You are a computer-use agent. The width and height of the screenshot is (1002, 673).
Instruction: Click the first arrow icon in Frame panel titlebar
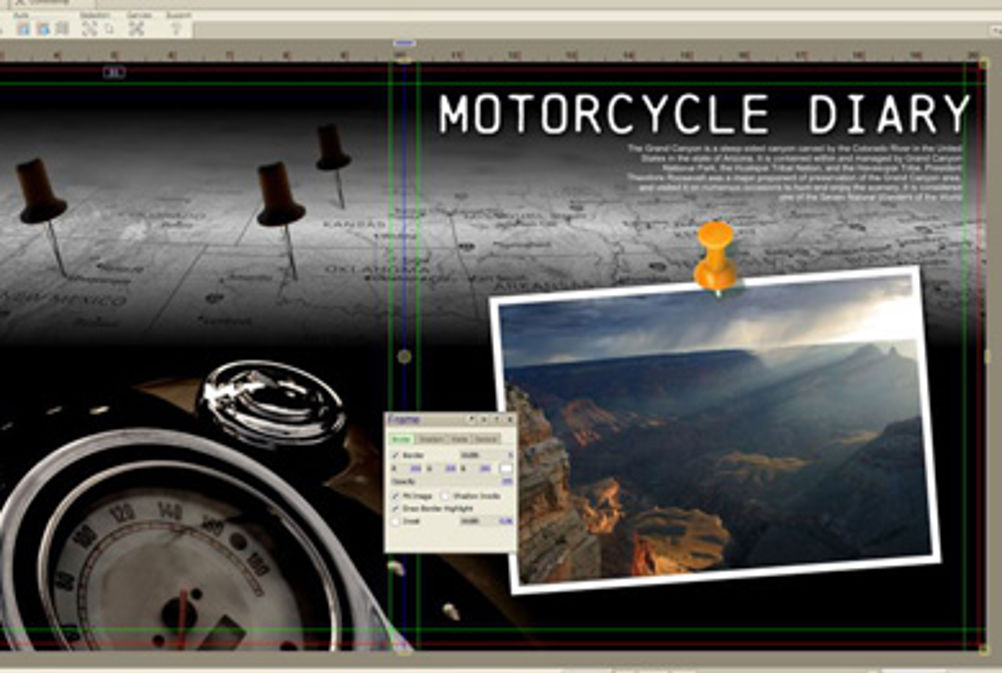pyautogui.click(x=472, y=419)
